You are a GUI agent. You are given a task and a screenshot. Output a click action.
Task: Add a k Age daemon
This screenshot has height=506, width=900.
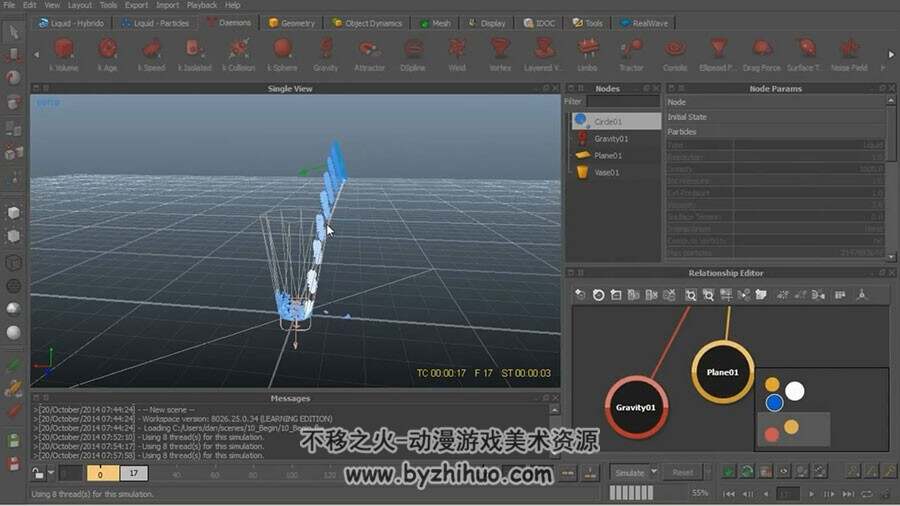[x=107, y=55]
